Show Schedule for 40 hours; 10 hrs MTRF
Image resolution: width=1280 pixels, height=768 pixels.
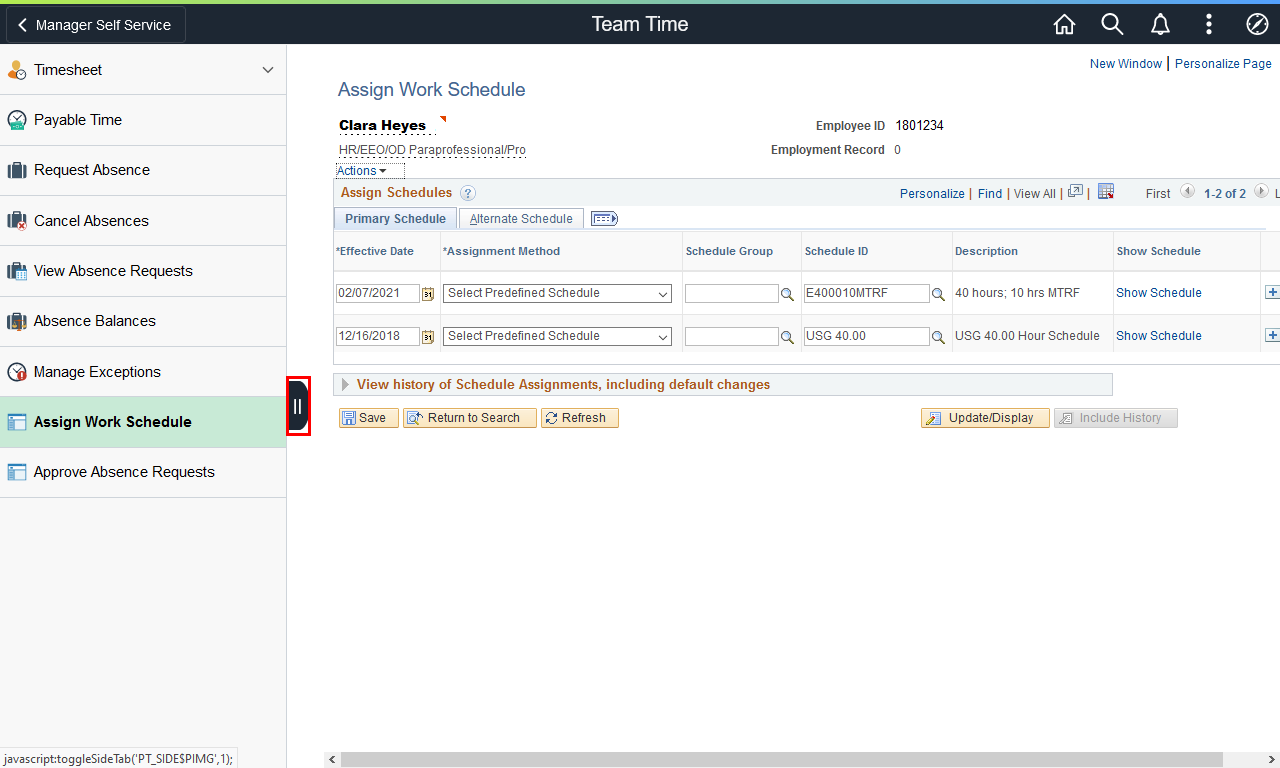pos(1159,293)
